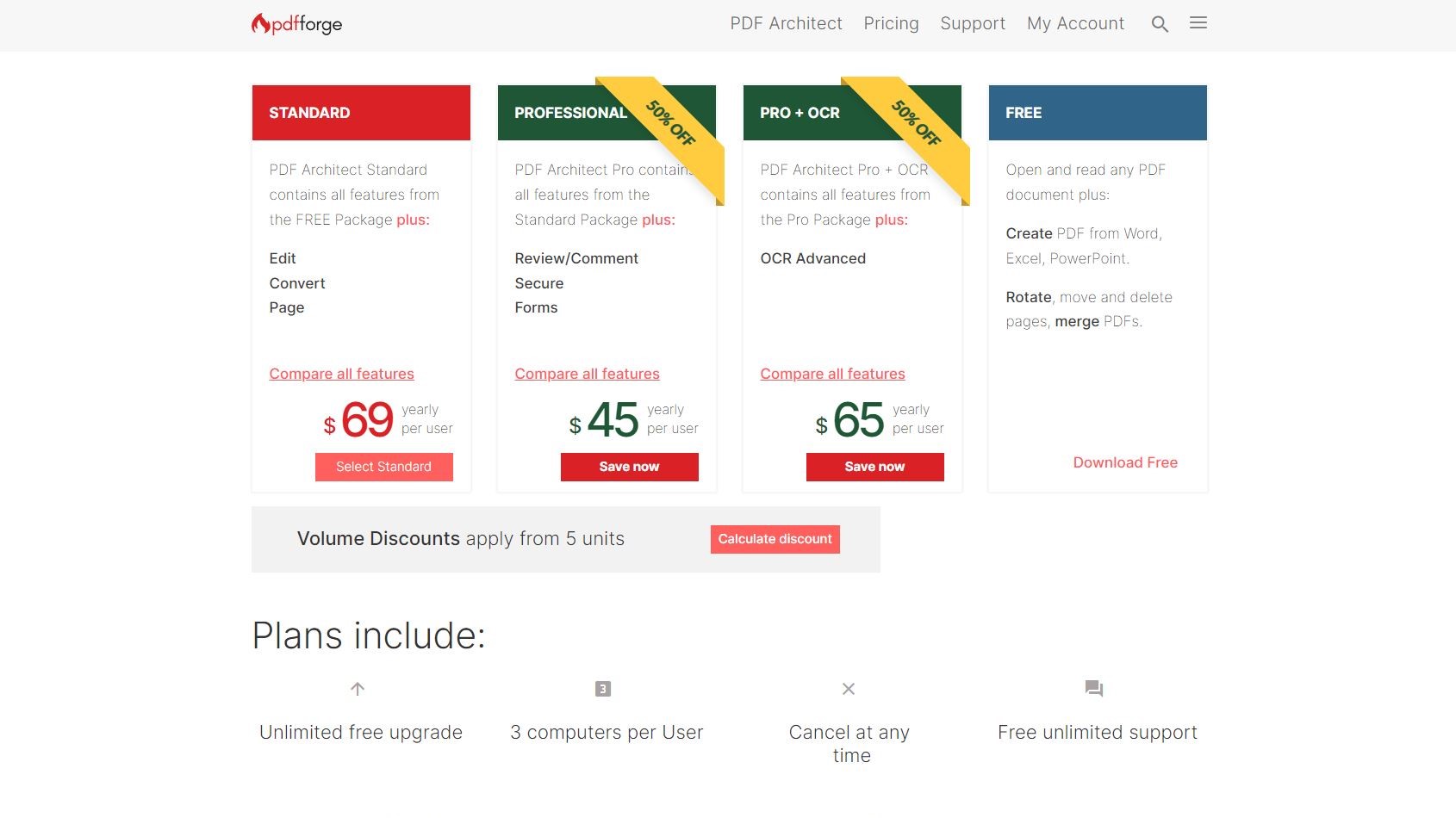Click the FREE plan header

[1098, 113]
